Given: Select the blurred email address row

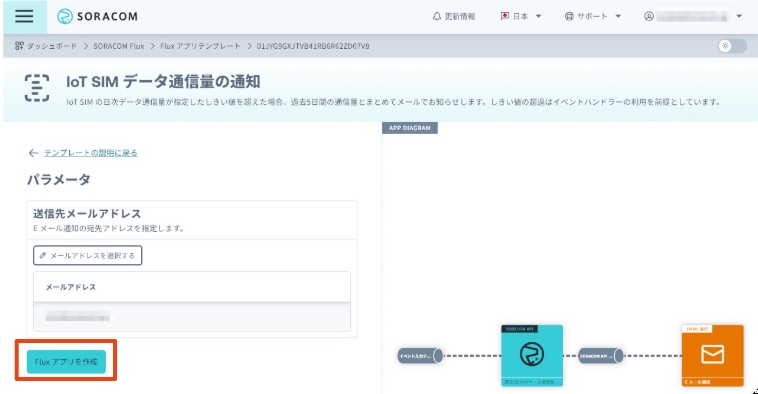Looking at the screenshot, I should (192, 317).
